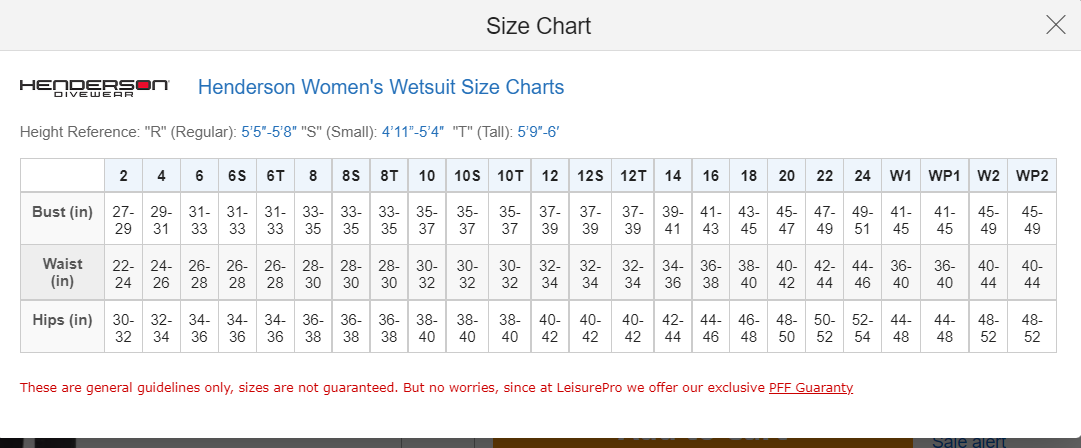Image resolution: width=1081 pixels, height=448 pixels.
Task: Click the Henderson Divewear logo
Action: click(x=95, y=87)
